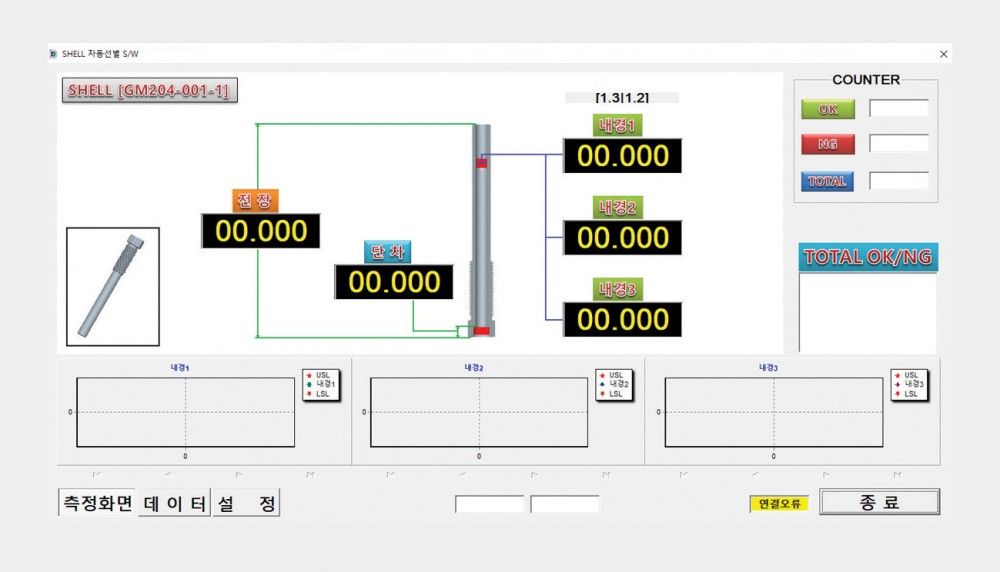
Task: Select the 측정화면 tab
Action: [98, 503]
